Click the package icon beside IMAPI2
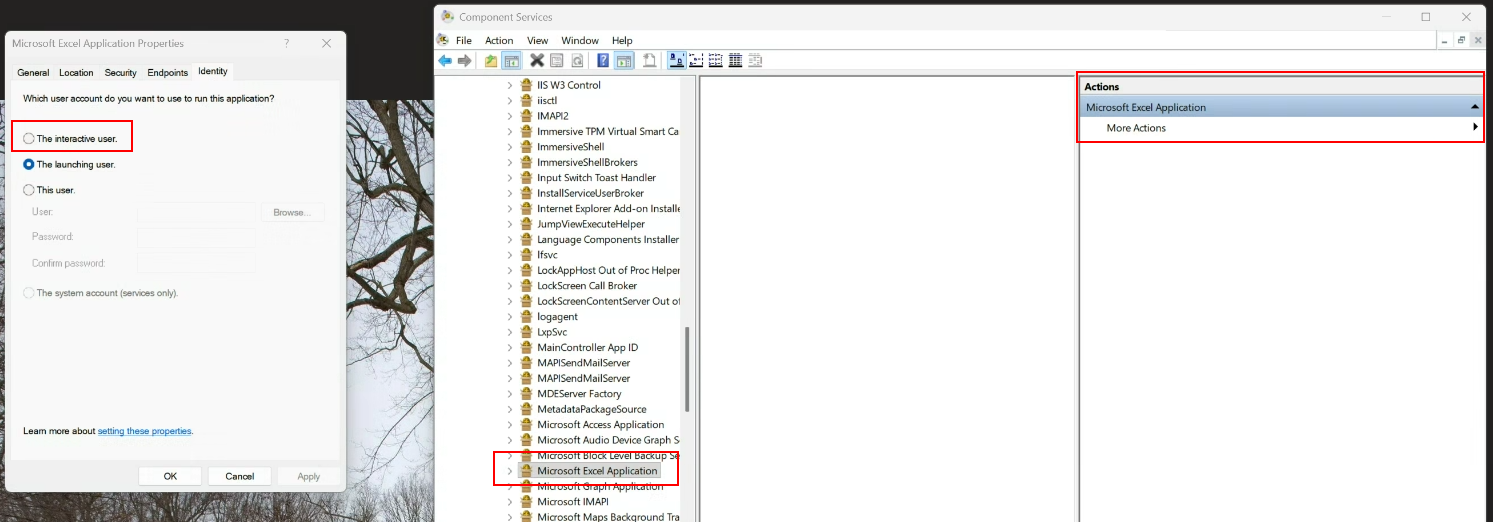Viewport: 1493px width, 522px height. (526, 116)
